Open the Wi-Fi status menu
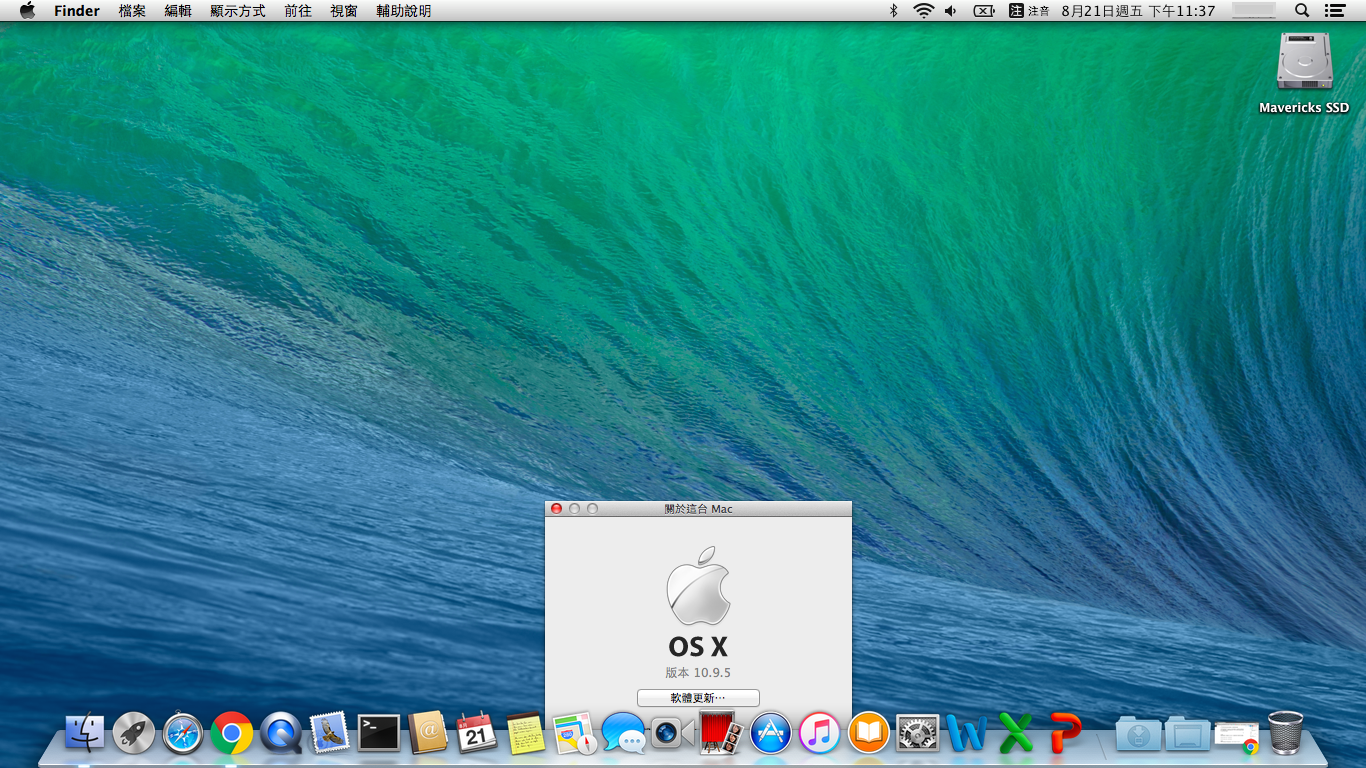Screen dimensions: 1366x768 [x=923, y=11]
